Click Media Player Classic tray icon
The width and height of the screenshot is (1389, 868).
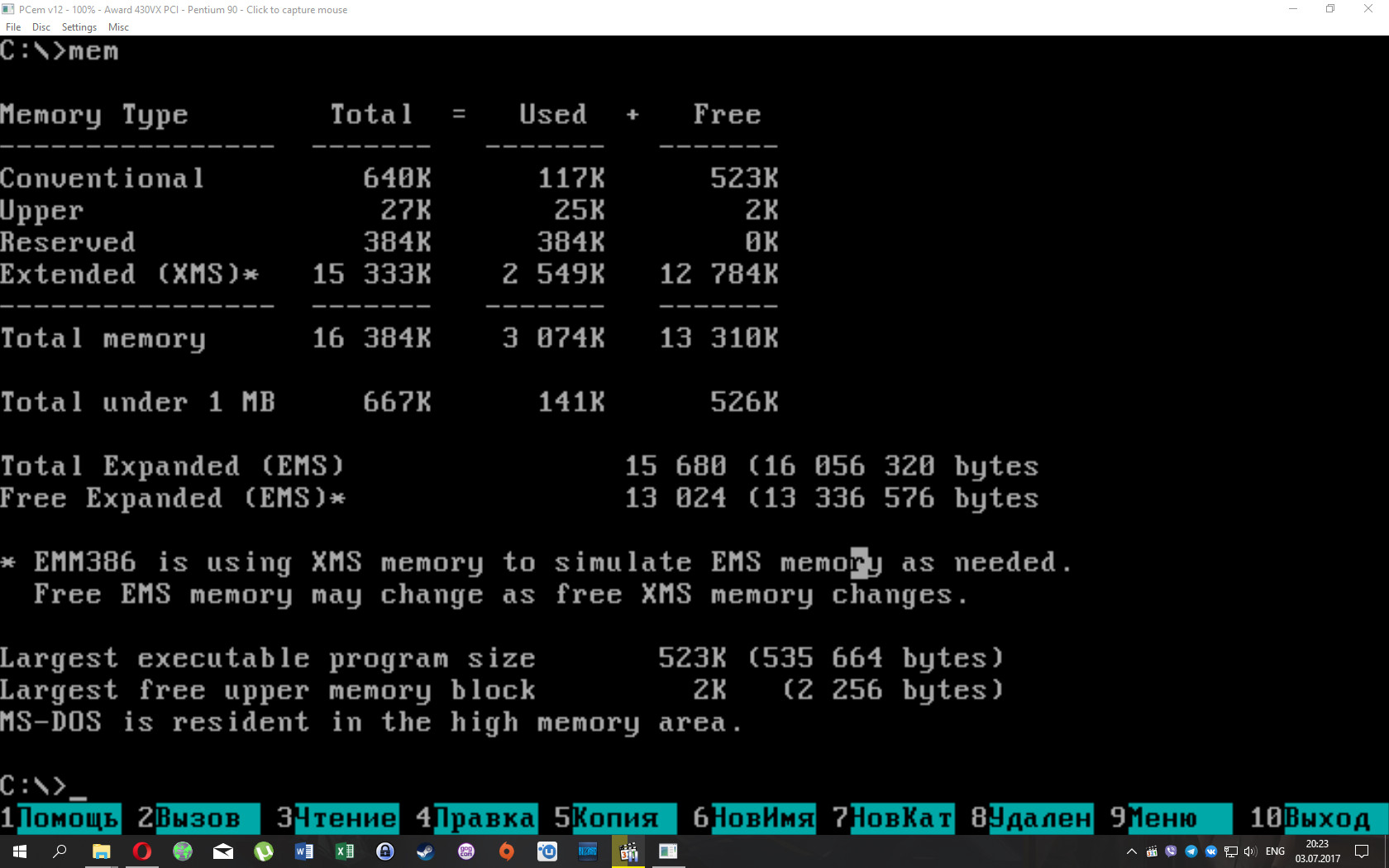[x=1151, y=851]
